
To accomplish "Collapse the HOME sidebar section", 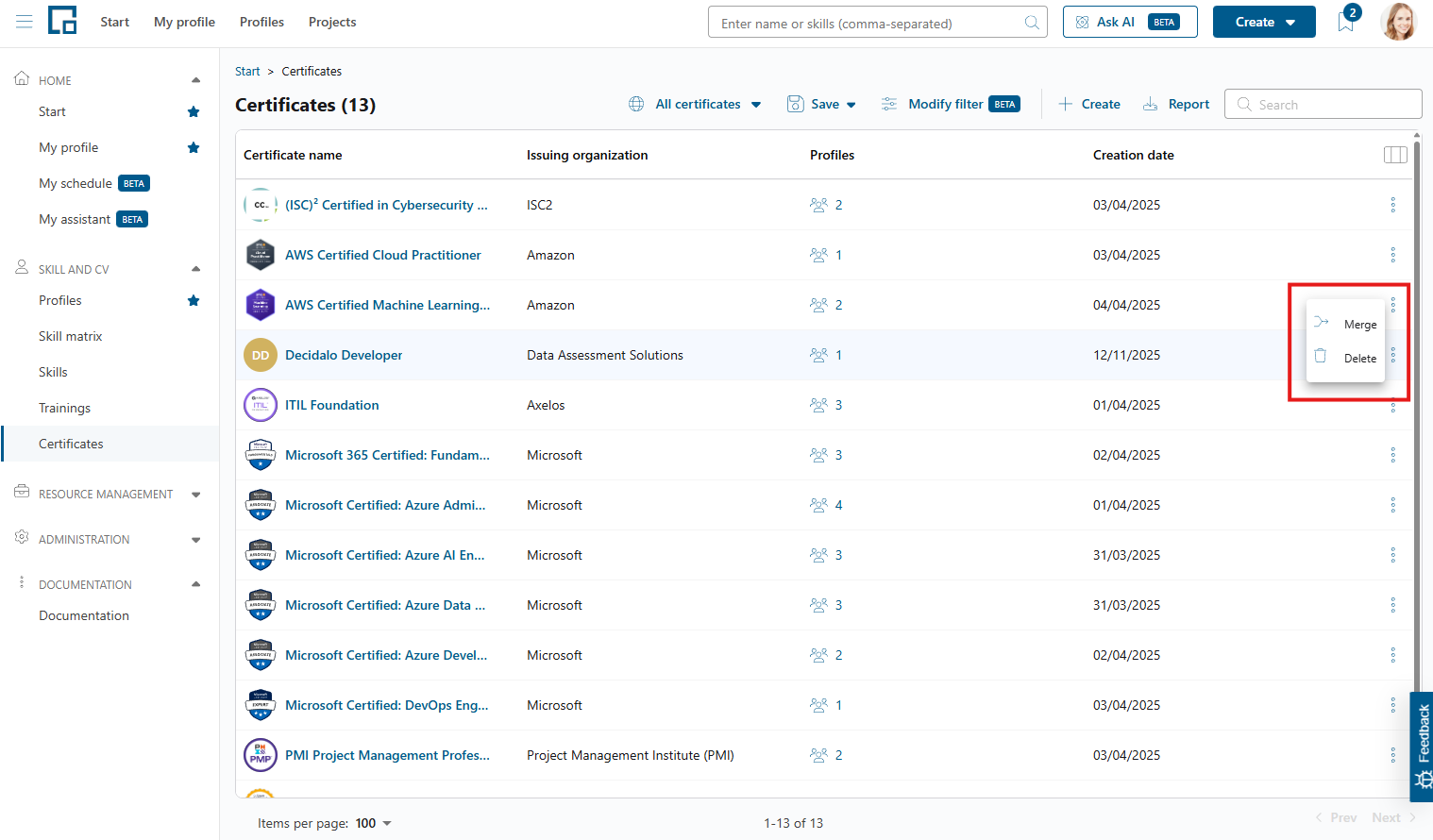I will [x=195, y=80].
